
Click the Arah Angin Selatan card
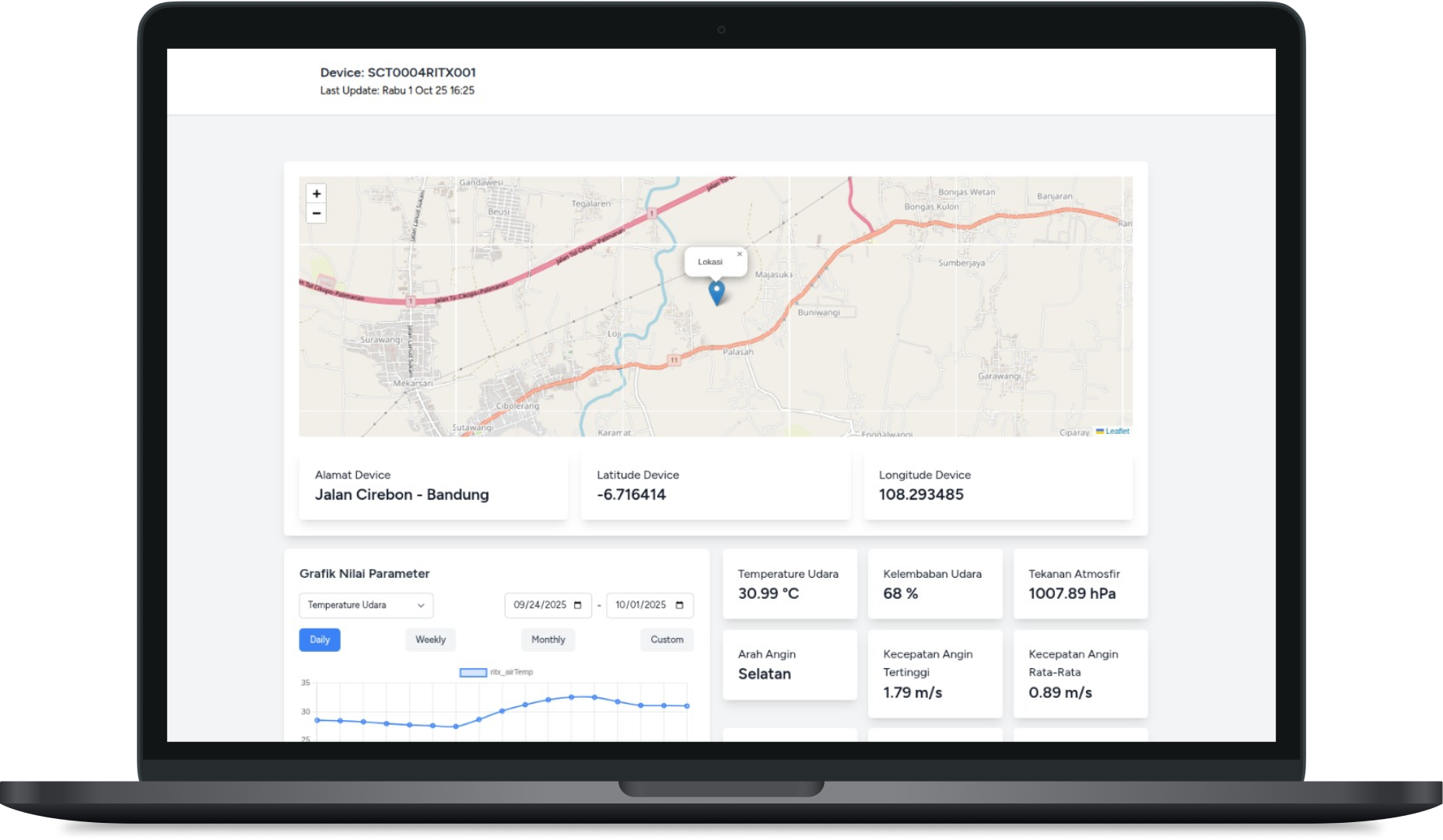pyautogui.click(x=790, y=665)
